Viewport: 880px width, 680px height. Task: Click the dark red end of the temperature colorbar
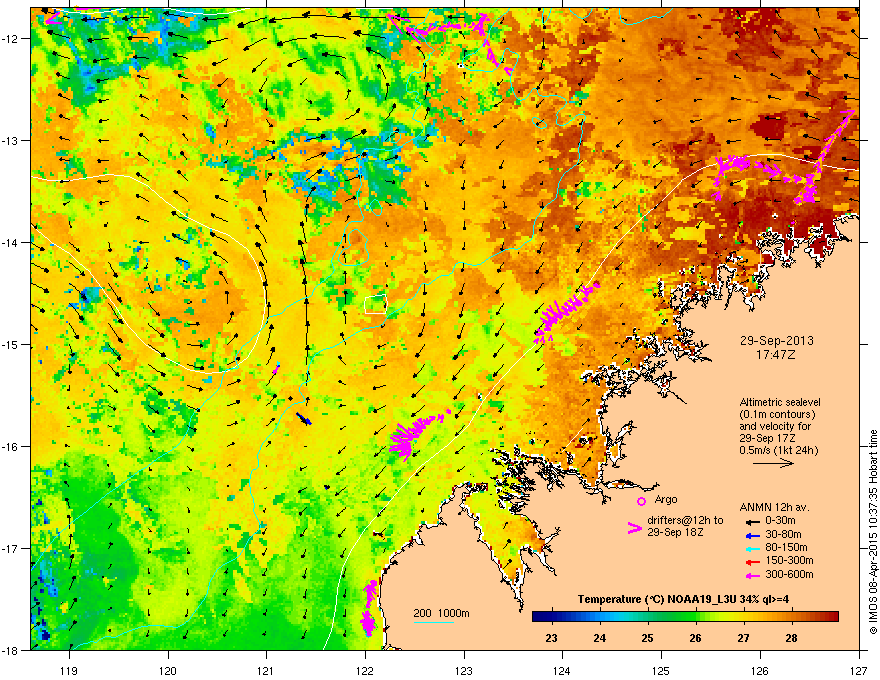[831, 617]
